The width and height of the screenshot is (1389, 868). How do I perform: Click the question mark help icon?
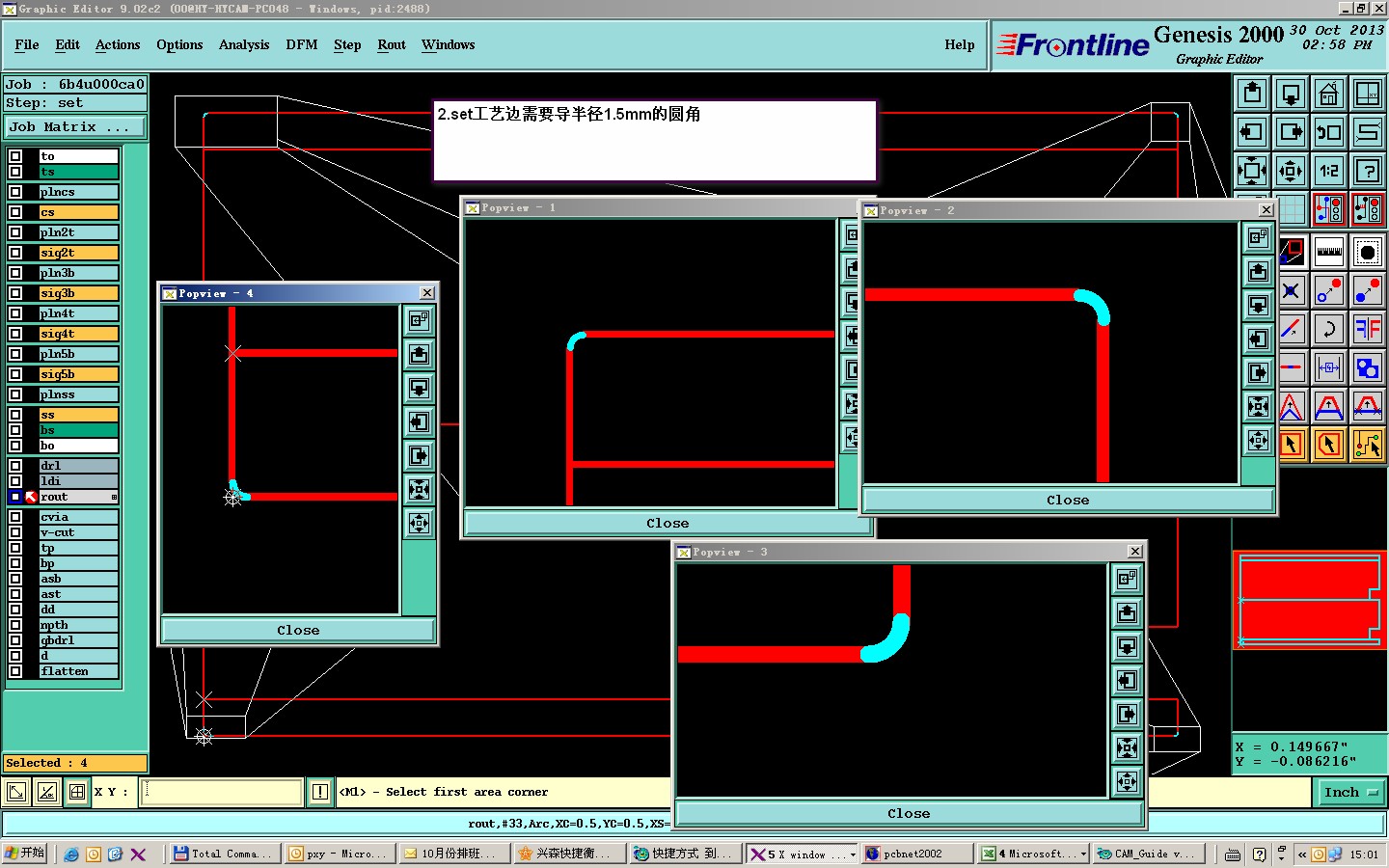[1368, 172]
